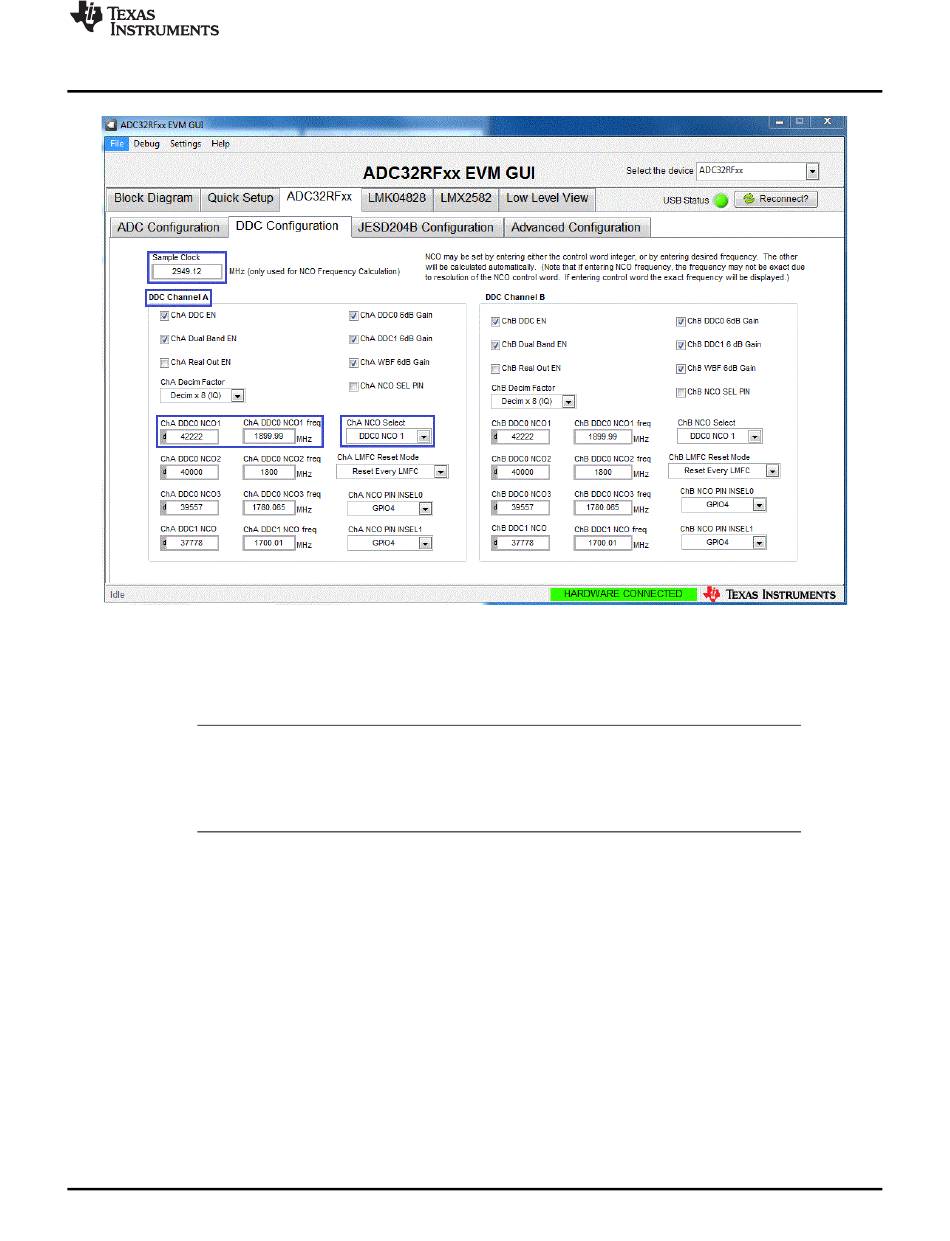
Task: Expand ChA NCO PIN INSEL0 dropdown
Action: 390,508
